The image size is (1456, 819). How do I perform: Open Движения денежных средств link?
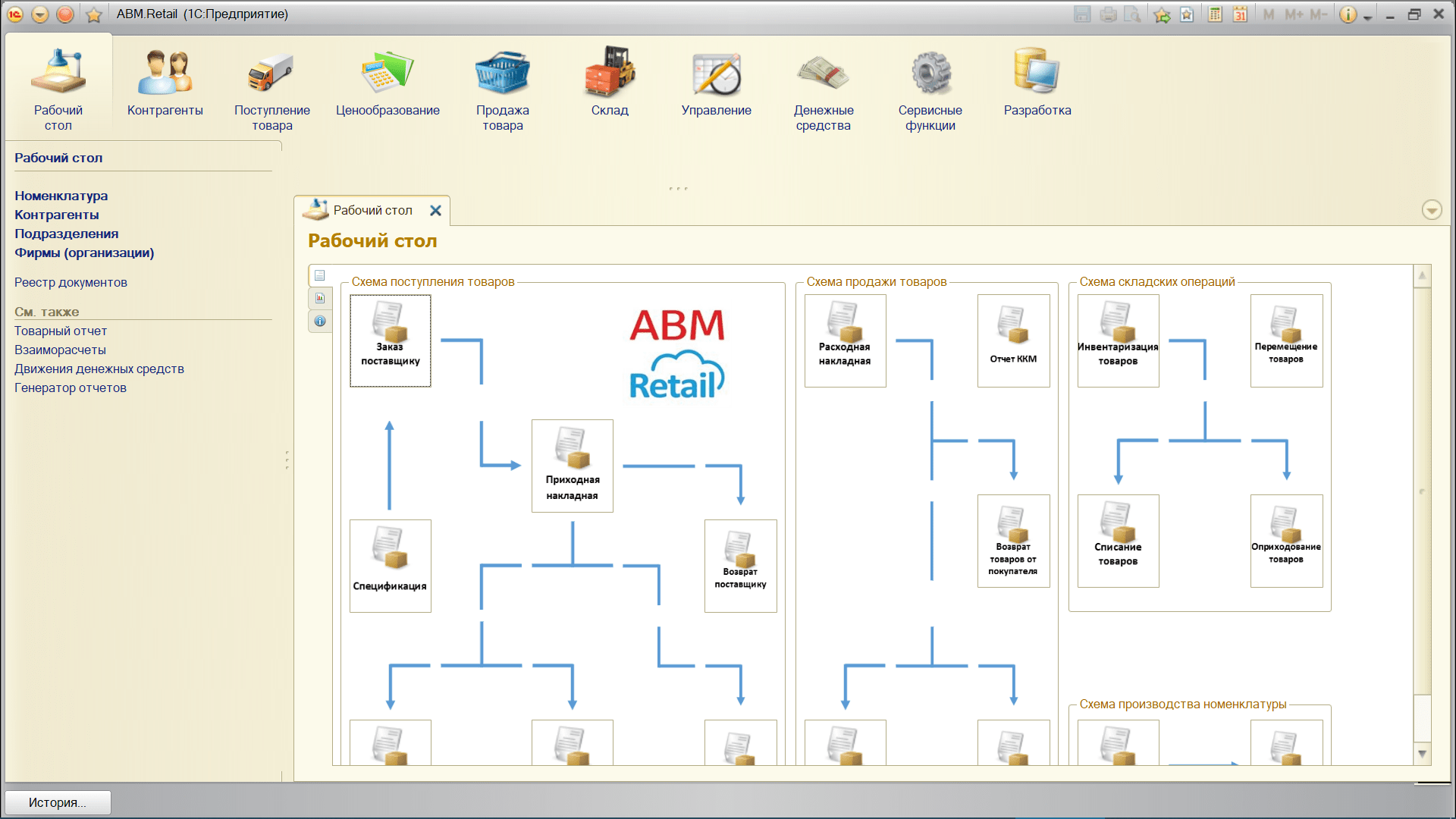point(99,369)
